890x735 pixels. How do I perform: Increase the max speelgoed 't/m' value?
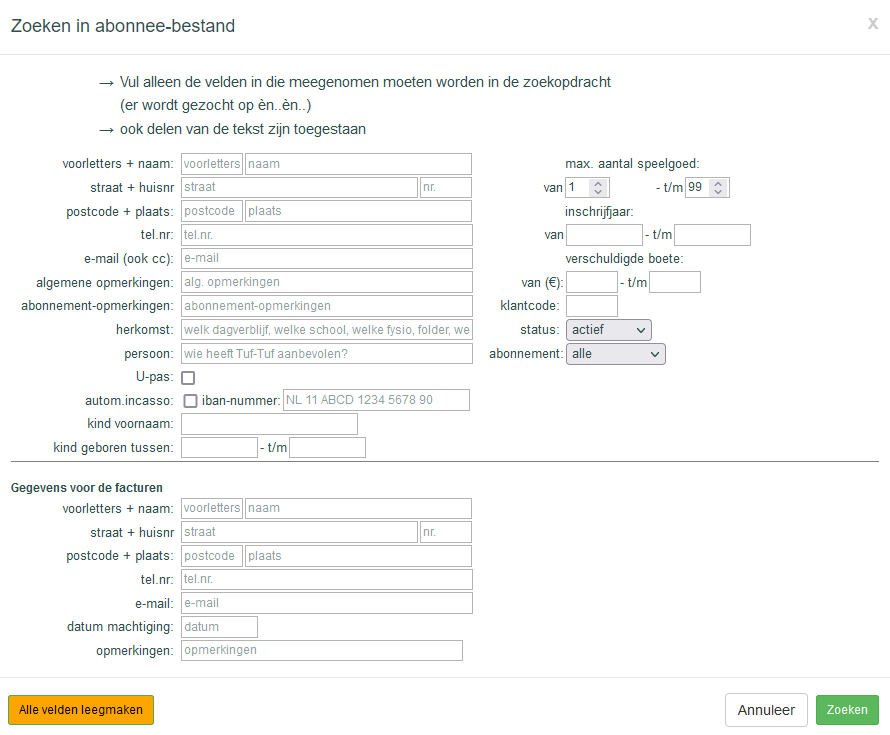pos(718,183)
